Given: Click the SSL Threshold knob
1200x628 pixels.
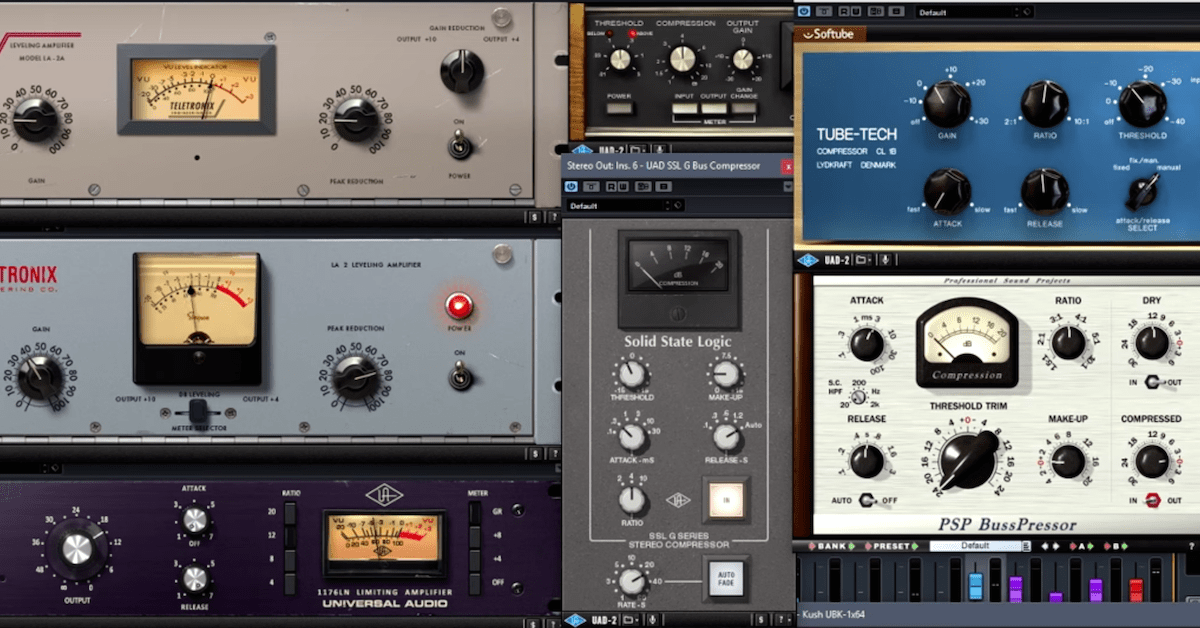Looking at the screenshot, I should coord(632,376).
